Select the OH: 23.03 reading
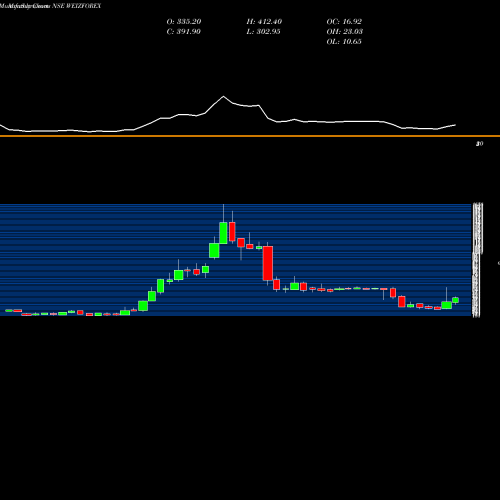The width and height of the screenshot is (500, 500). pos(345,32)
